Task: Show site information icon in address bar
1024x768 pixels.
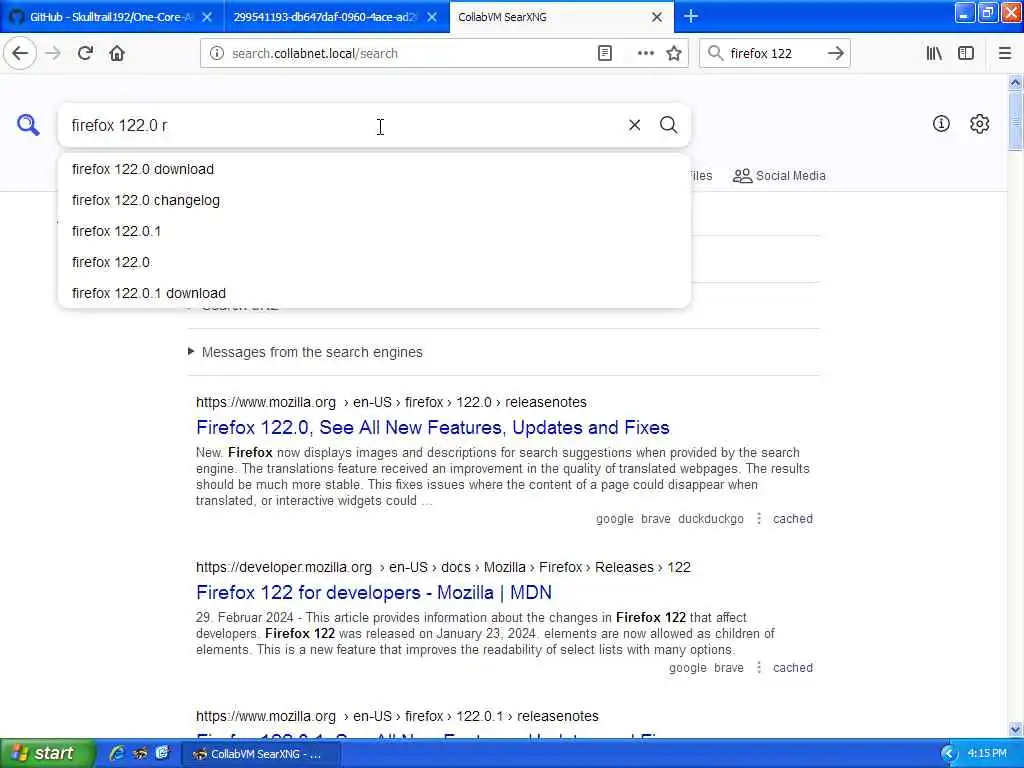Action: point(217,54)
